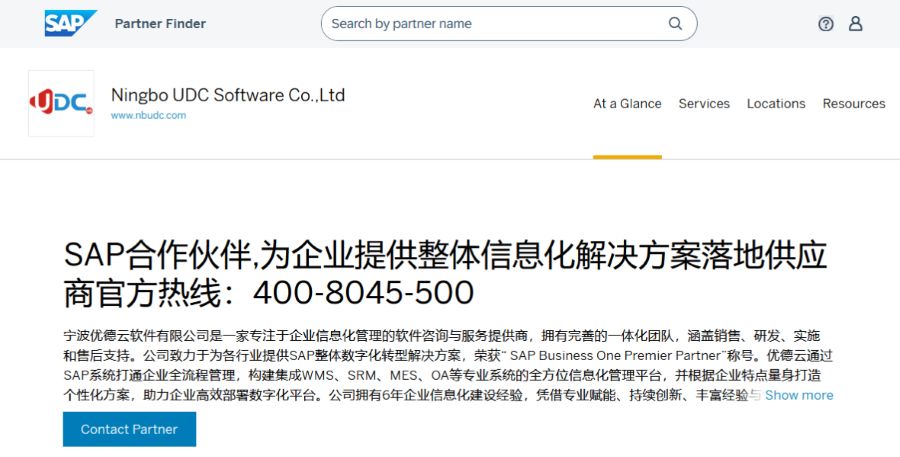Image resolution: width=900 pixels, height=457 pixels.
Task: Open the Resources tab
Action: click(x=854, y=104)
